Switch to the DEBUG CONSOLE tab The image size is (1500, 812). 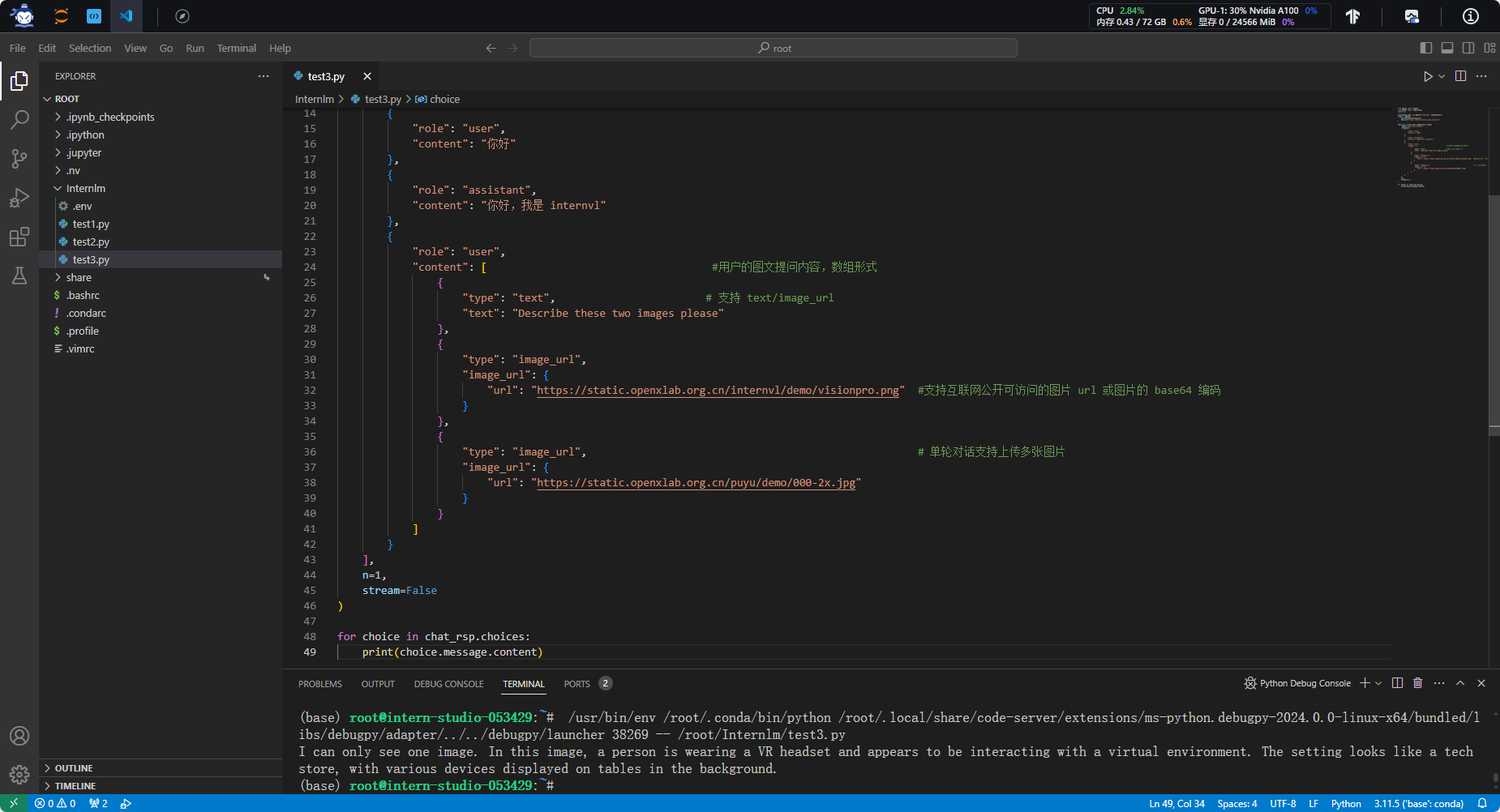448,684
